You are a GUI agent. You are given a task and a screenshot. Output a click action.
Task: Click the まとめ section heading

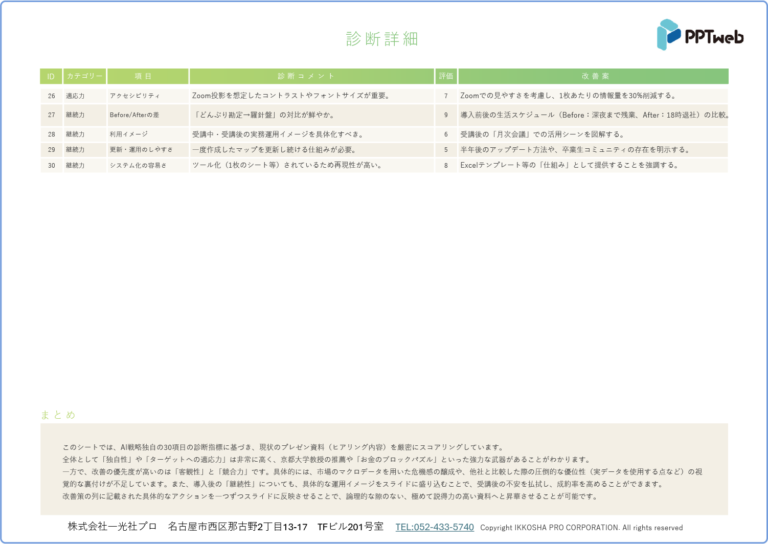pyautogui.click(x=58, y=415)
